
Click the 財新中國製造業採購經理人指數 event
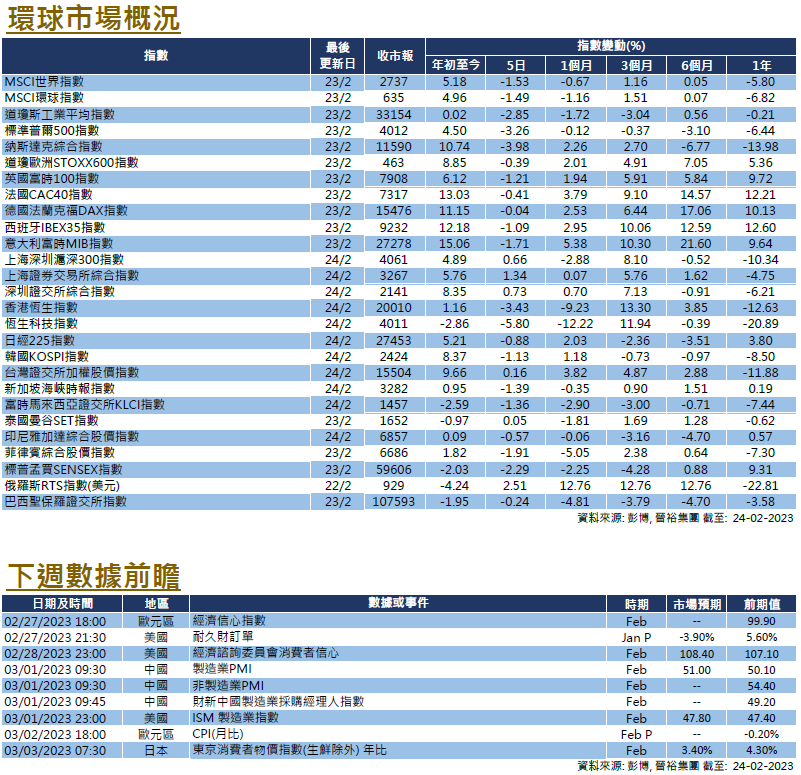(278, 701)
